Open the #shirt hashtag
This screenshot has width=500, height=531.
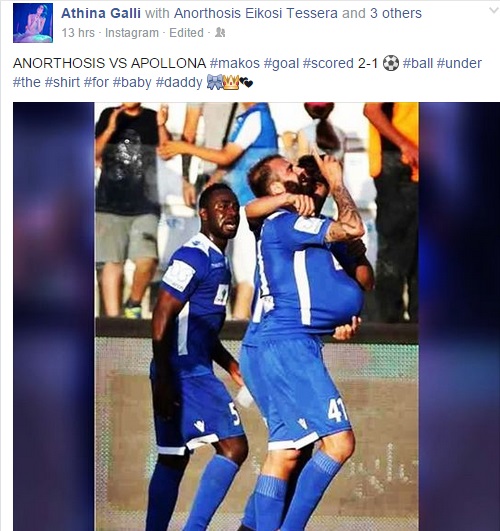[x=62, y=82]
